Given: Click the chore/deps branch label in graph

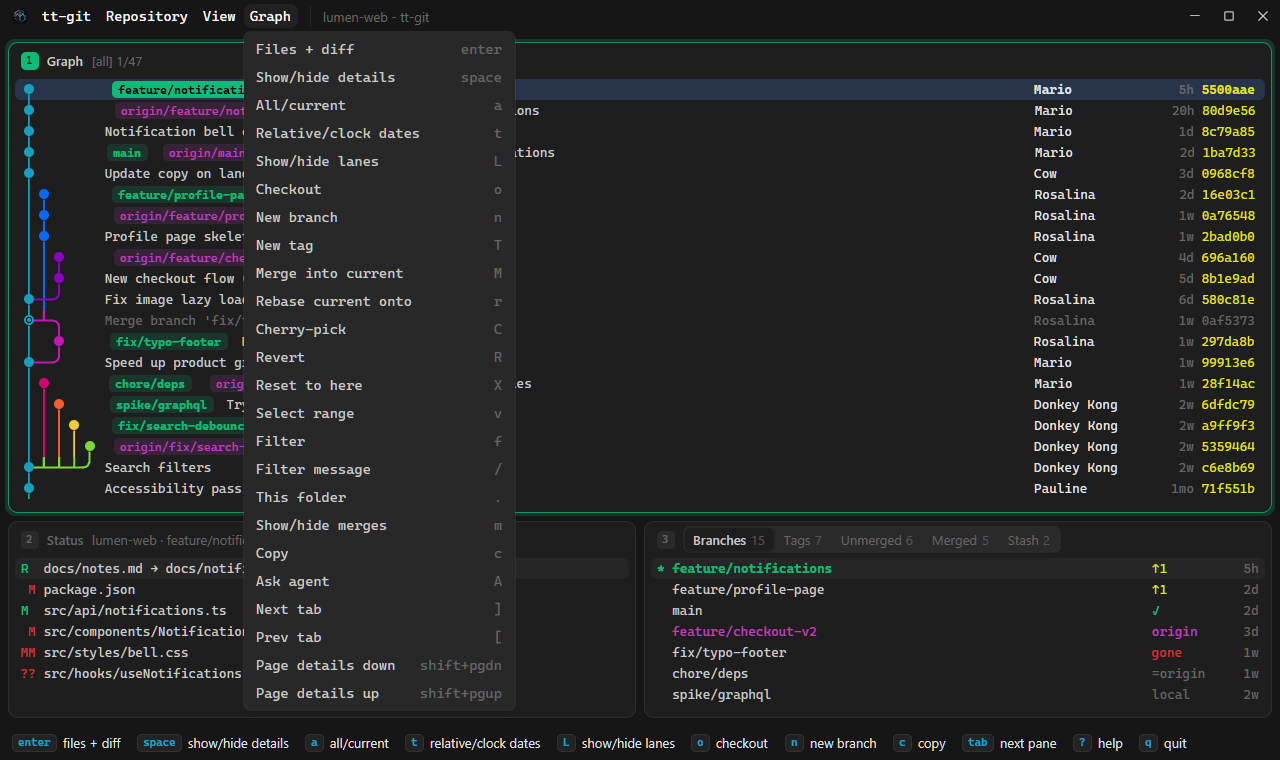Looking at the screenshot, I should pos(150,384).
